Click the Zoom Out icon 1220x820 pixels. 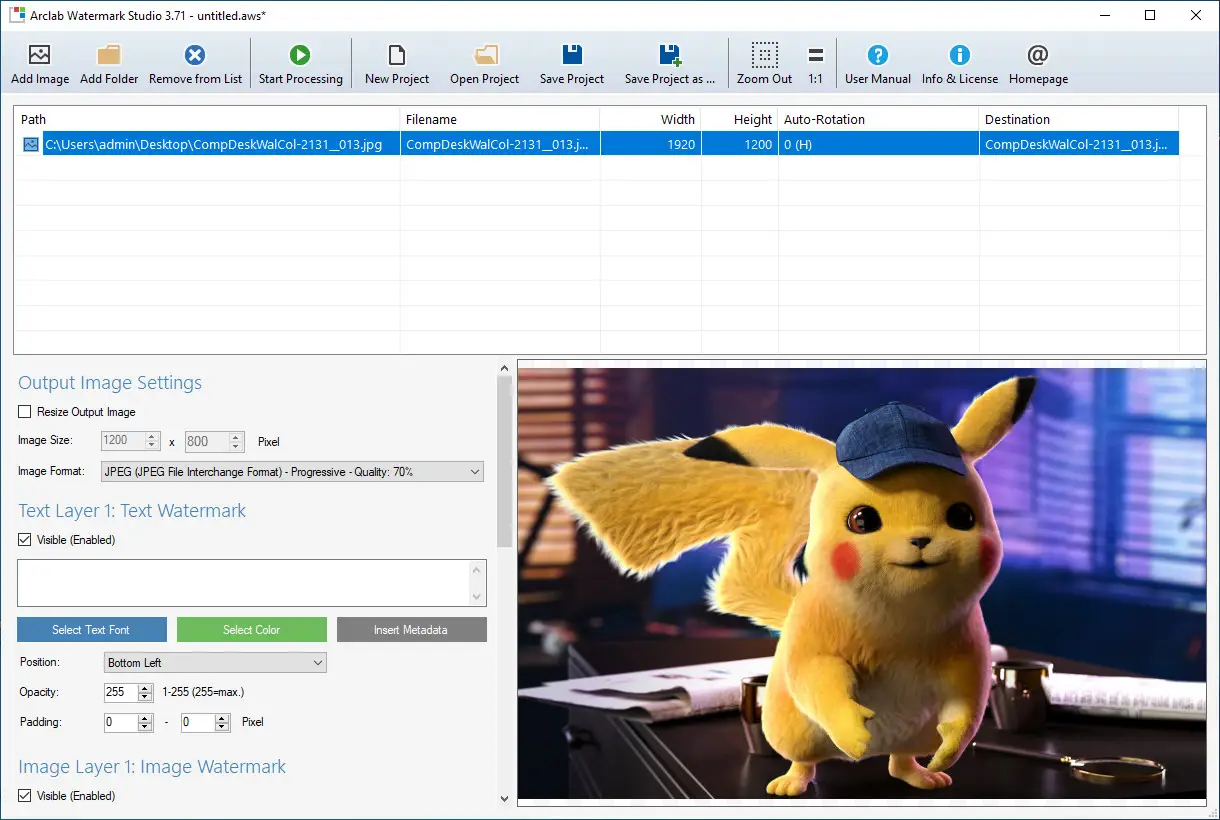point(764,62)
